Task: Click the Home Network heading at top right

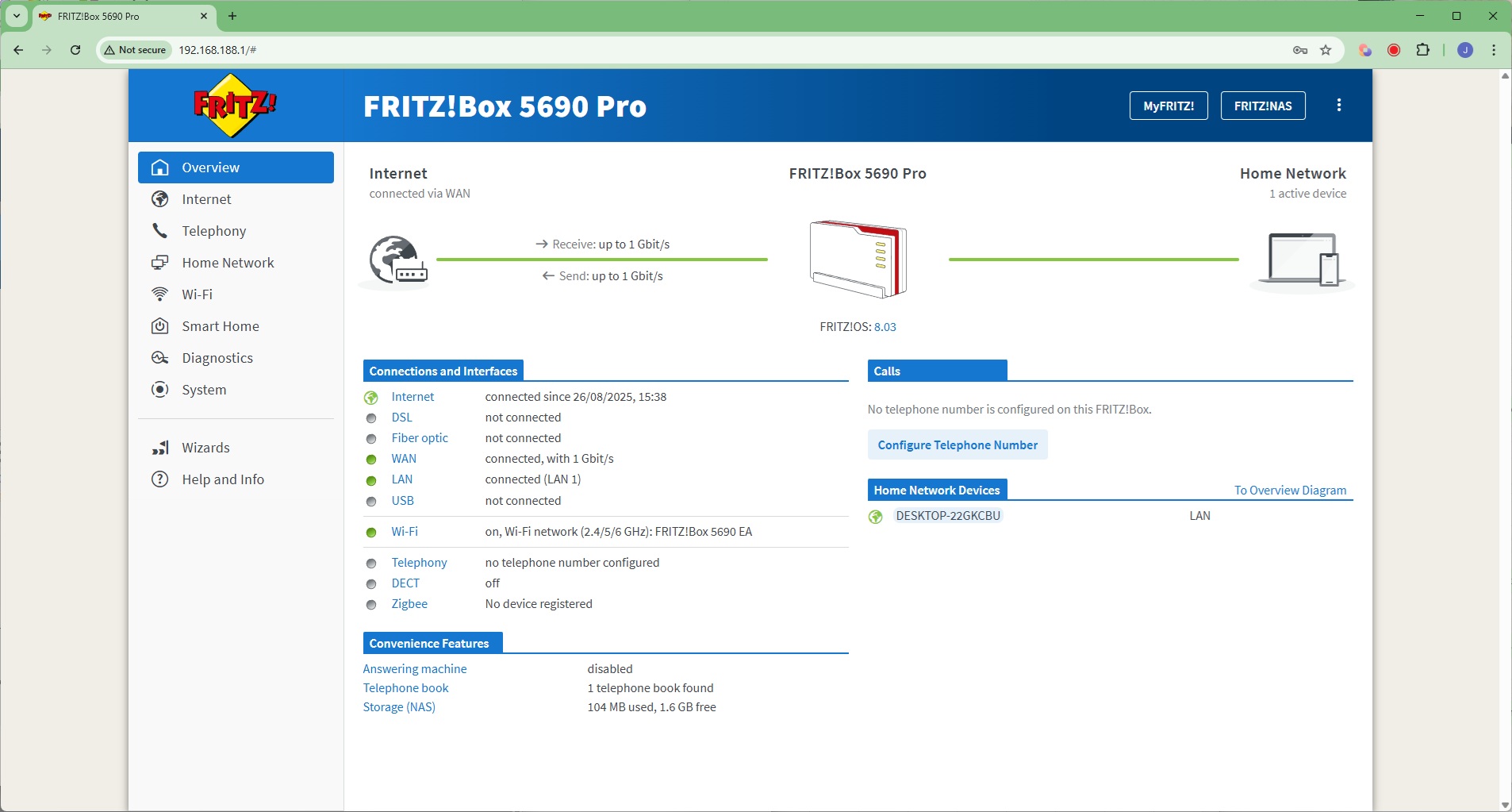Action: tap(1293, 174)
